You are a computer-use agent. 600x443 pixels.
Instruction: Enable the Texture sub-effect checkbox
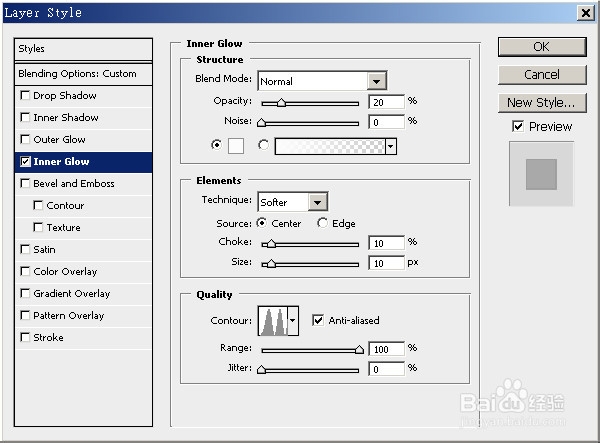pos(38,227)
